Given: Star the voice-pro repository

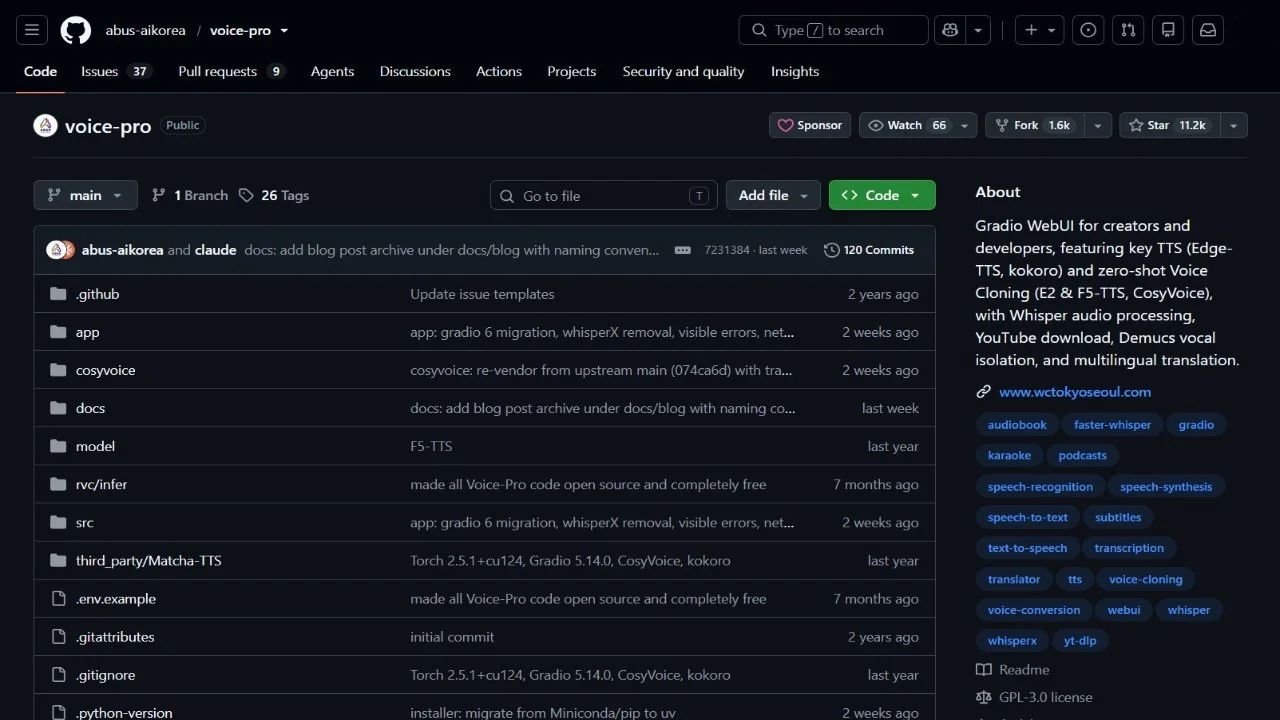Looking at the screenshot, I should 1170,125.
